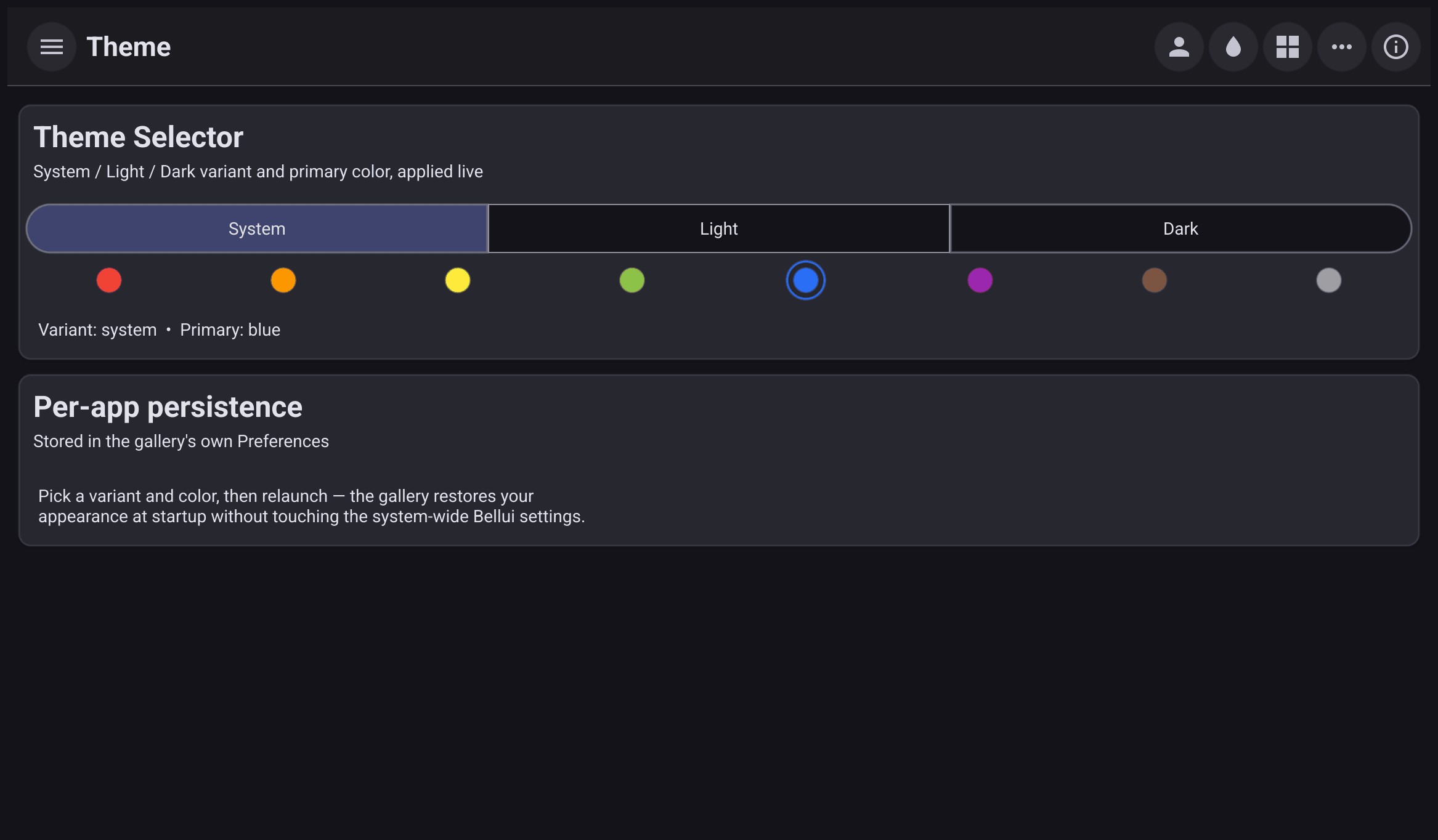Click the 'Primary: blue' status text
The image size is (1438, 840).
pos(230,330)
